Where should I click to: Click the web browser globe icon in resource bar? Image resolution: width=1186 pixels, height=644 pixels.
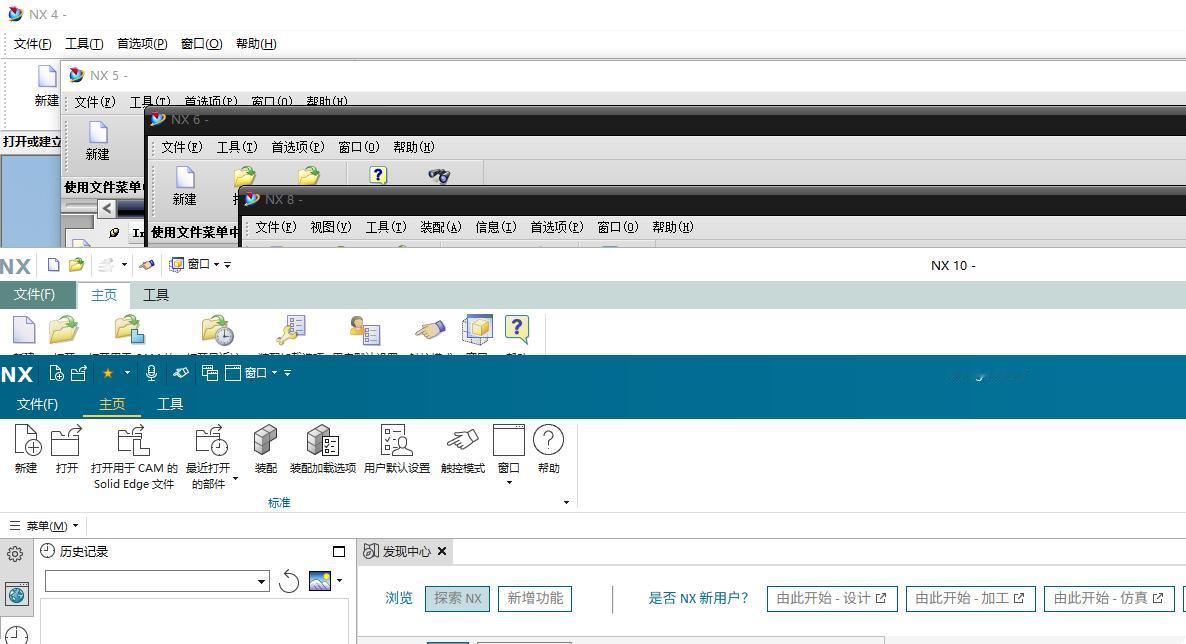17,594
